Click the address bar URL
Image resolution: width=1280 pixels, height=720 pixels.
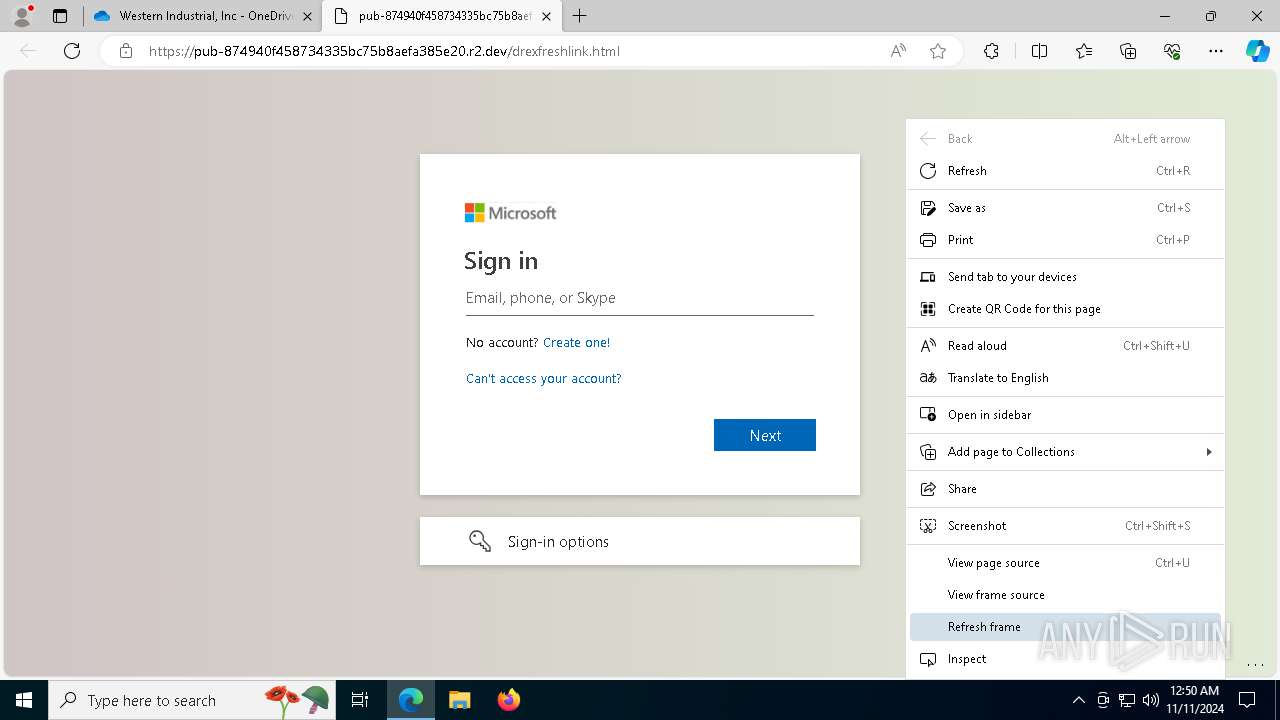pyautogui.click(x=385, y=51)
